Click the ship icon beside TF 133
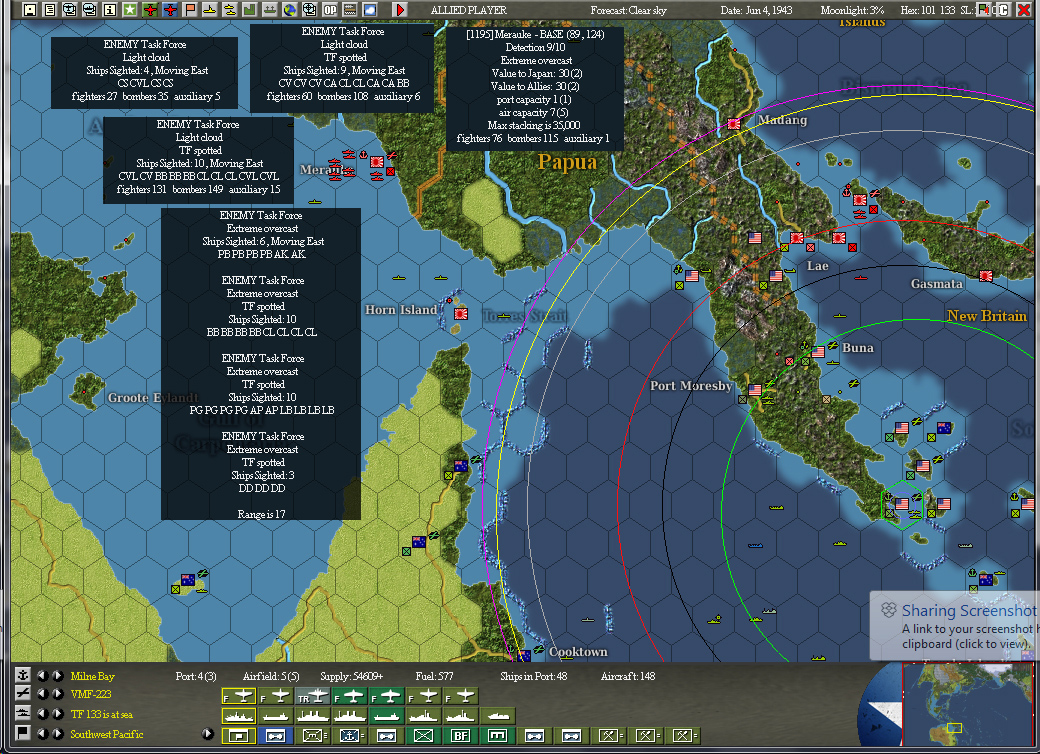This screenshot has width=1040, height=754. coord(23,714)
